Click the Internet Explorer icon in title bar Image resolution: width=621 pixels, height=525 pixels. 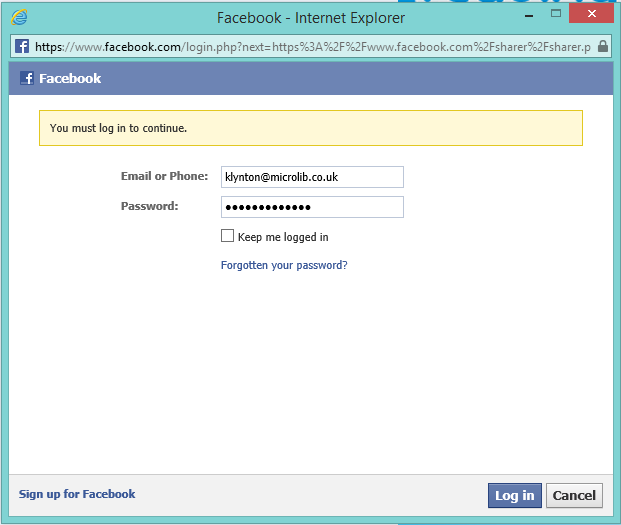[x=19, y=17]
